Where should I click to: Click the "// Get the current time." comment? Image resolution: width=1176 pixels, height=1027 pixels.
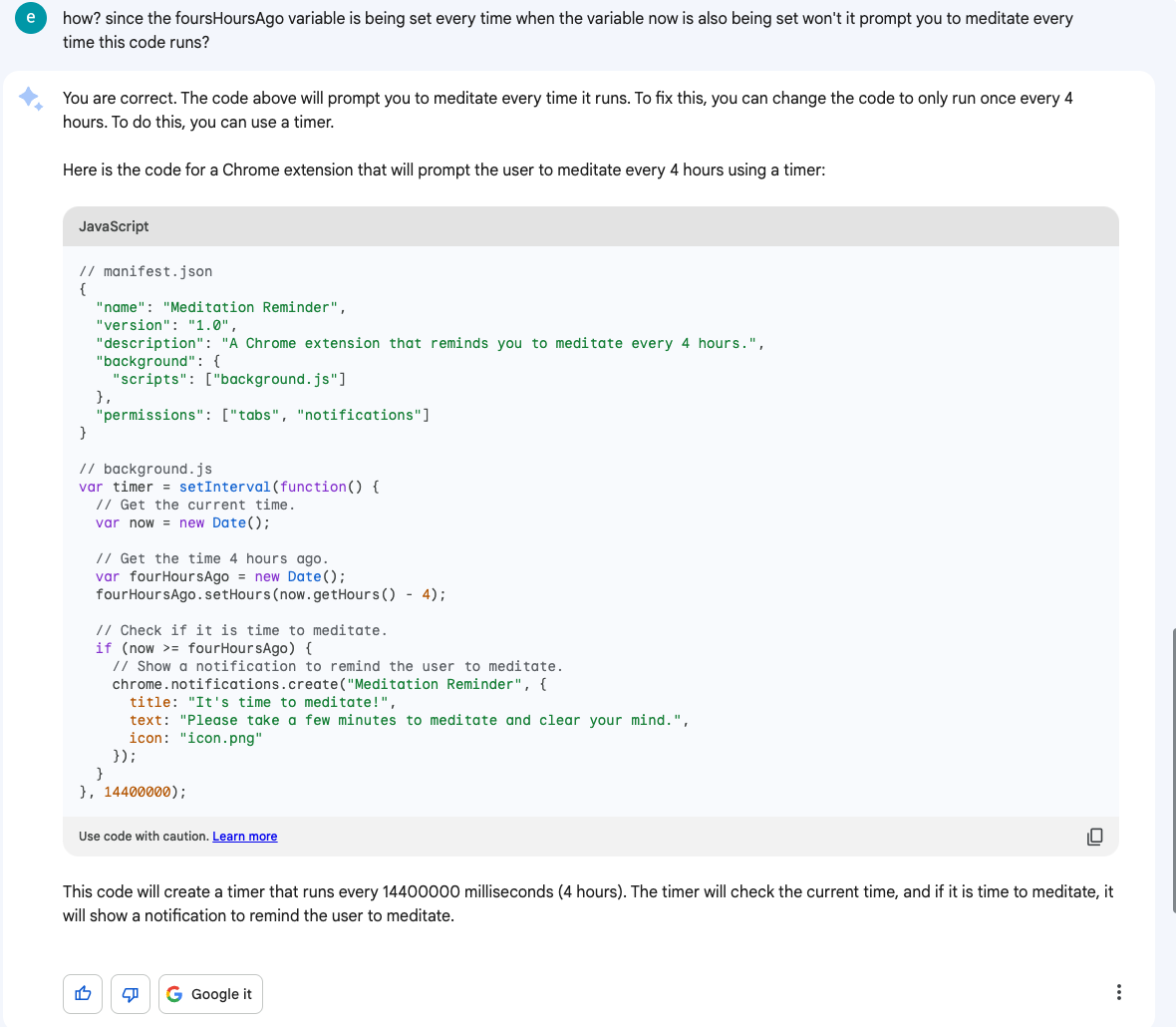pyautogui.click(x=195, y=505)
